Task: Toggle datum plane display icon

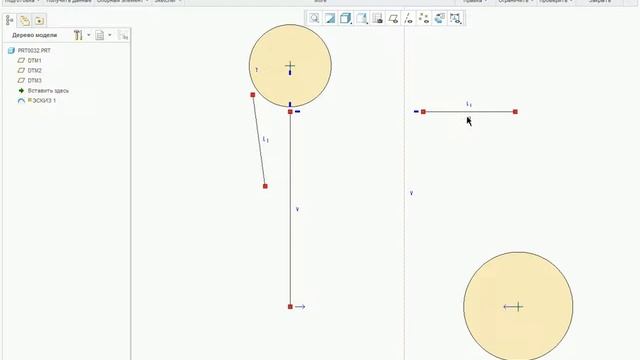Action: click(x=393, y=18)
